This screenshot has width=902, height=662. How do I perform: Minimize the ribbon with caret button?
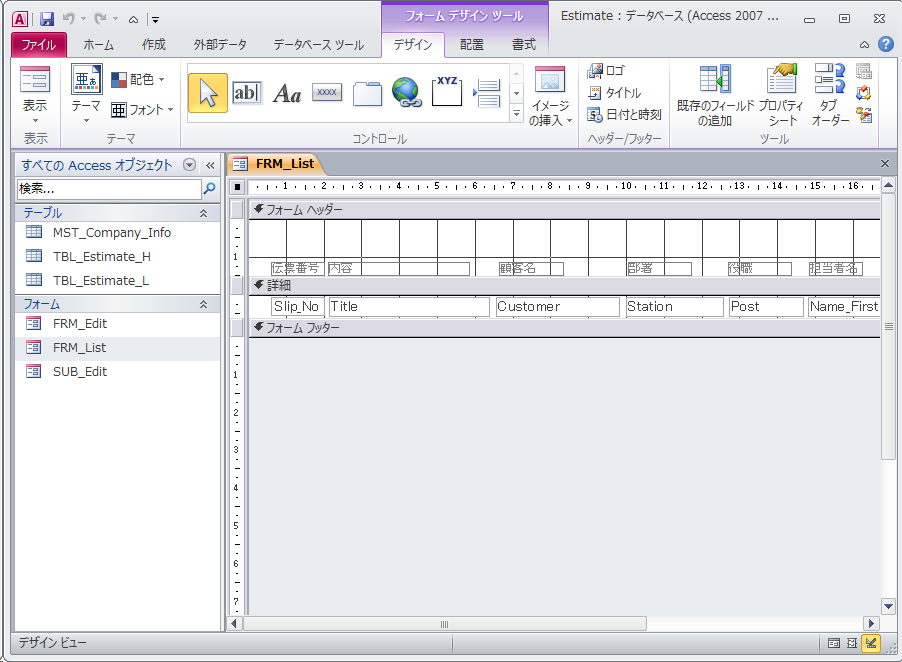click(x=864, y=45)
